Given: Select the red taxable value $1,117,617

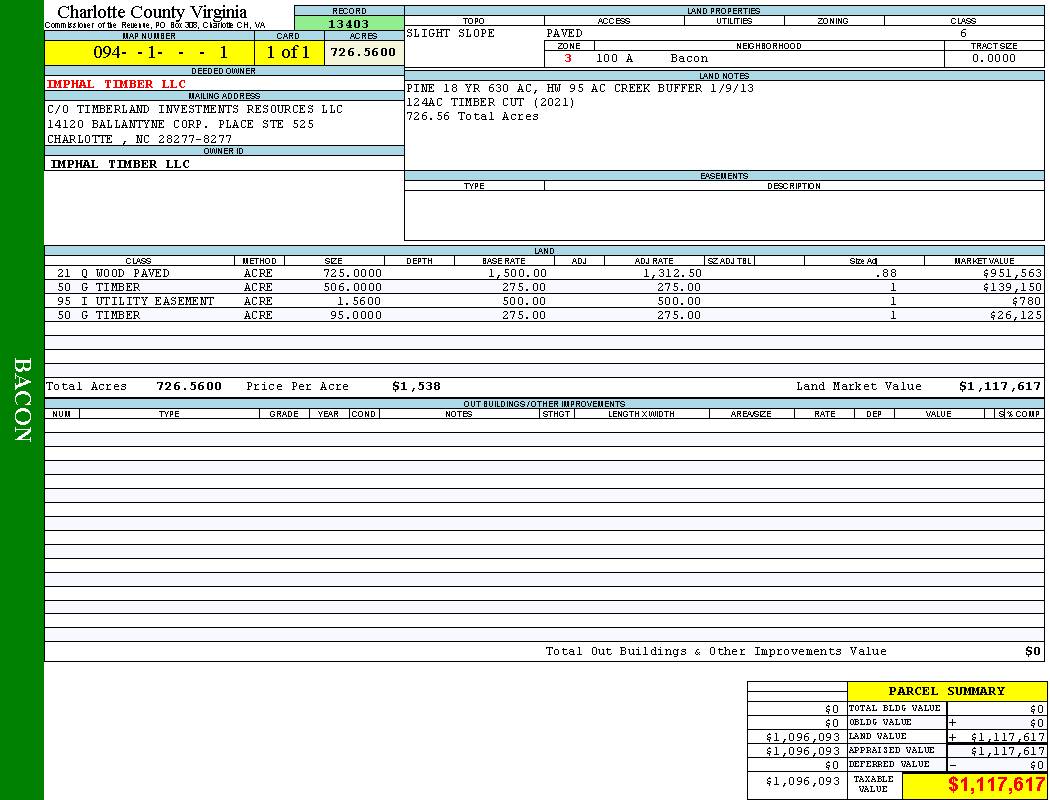Looking at the screenshot, I should coord(996,785).
